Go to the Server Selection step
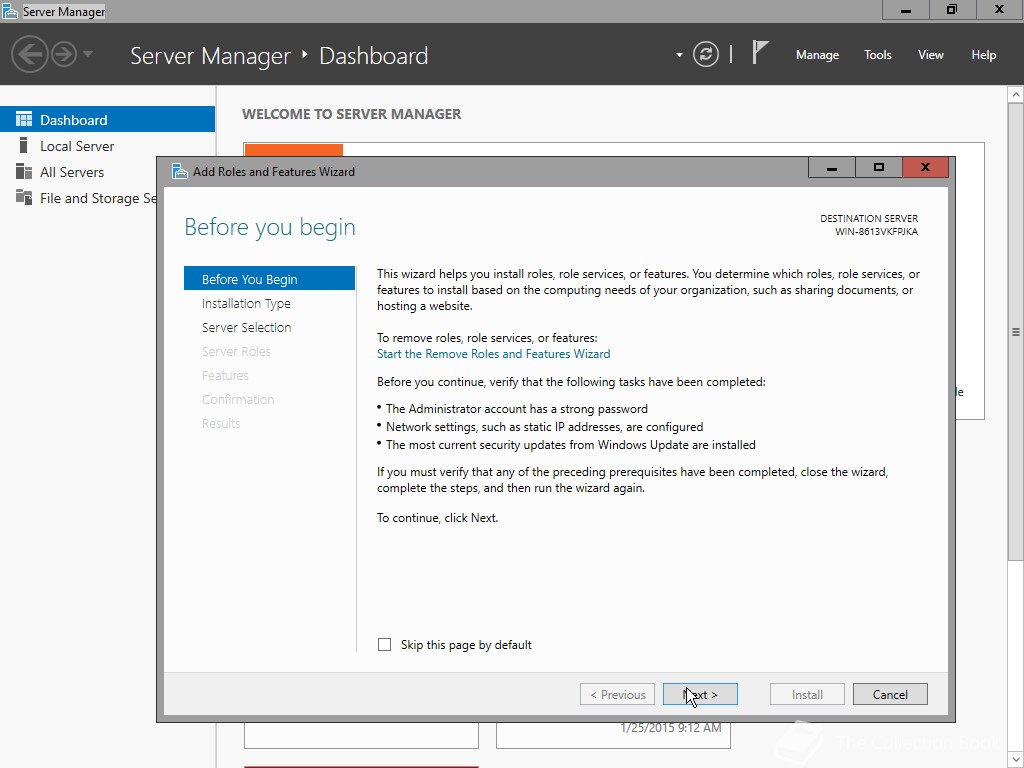This screenshot has width=1024, height=768. [246, 327]
